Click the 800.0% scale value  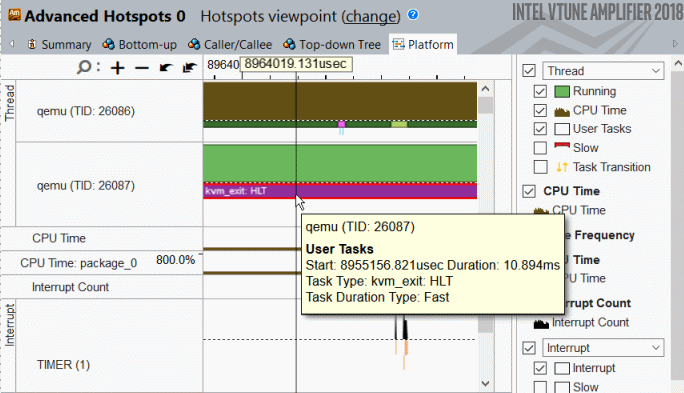pyautogui.click(x=175, y=260)
